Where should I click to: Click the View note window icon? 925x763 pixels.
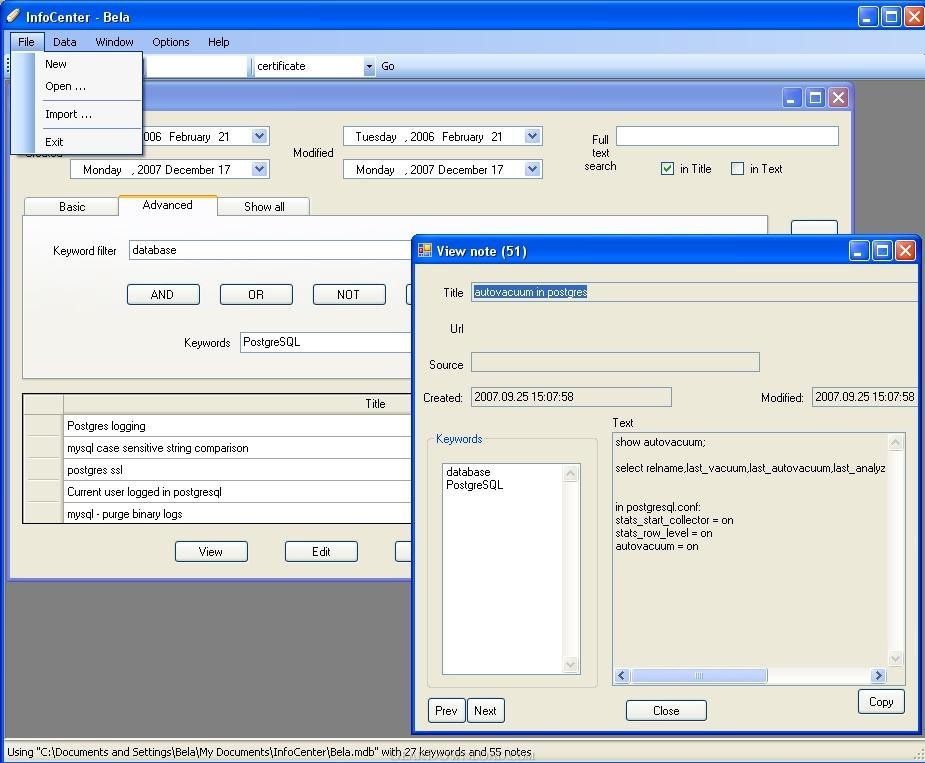425,251
